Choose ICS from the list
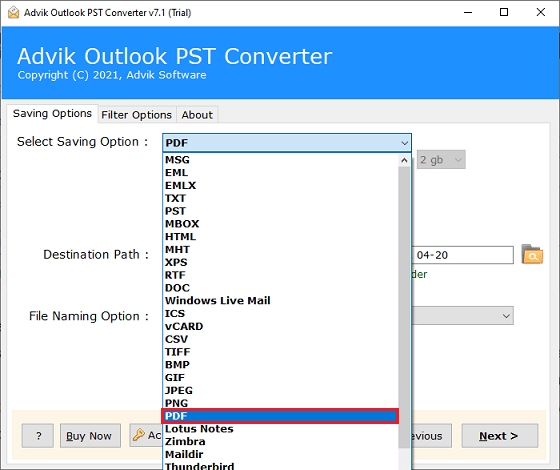The image size is (560, 470). (x=280, y=314)
